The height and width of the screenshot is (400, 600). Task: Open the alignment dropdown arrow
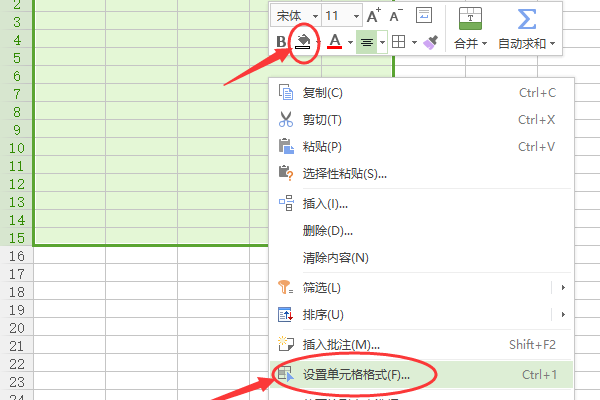pos(382,42)
